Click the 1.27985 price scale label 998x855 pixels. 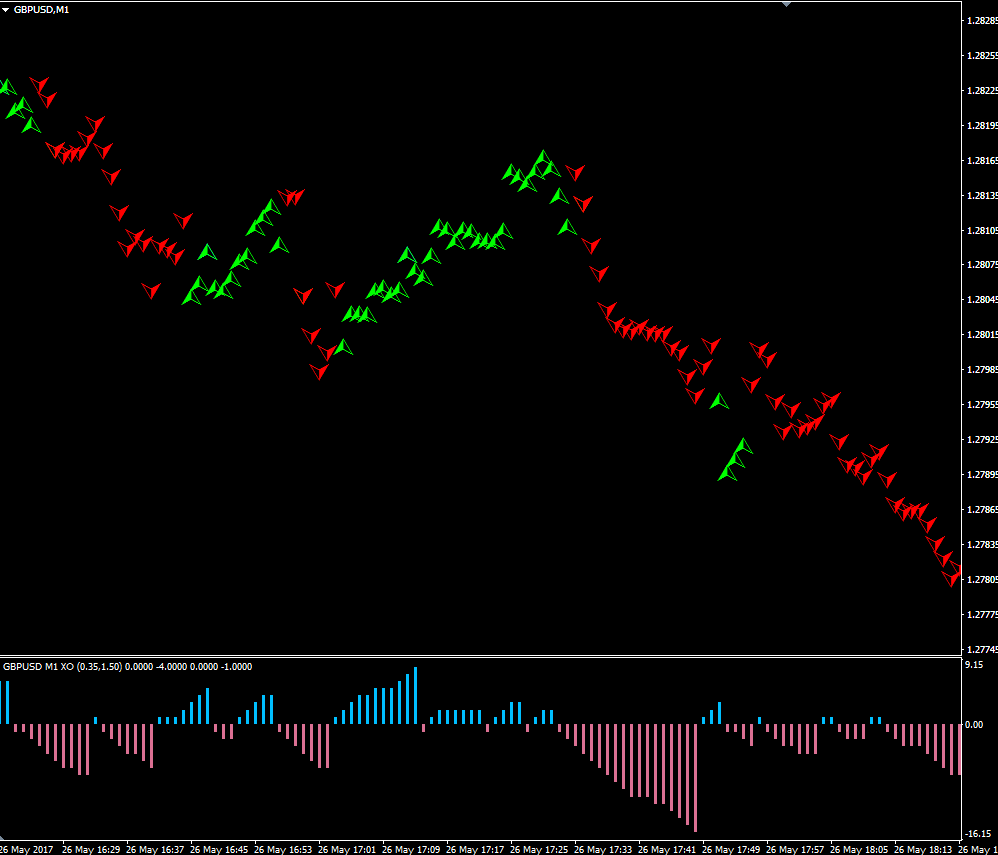click(x=981, y=370)
